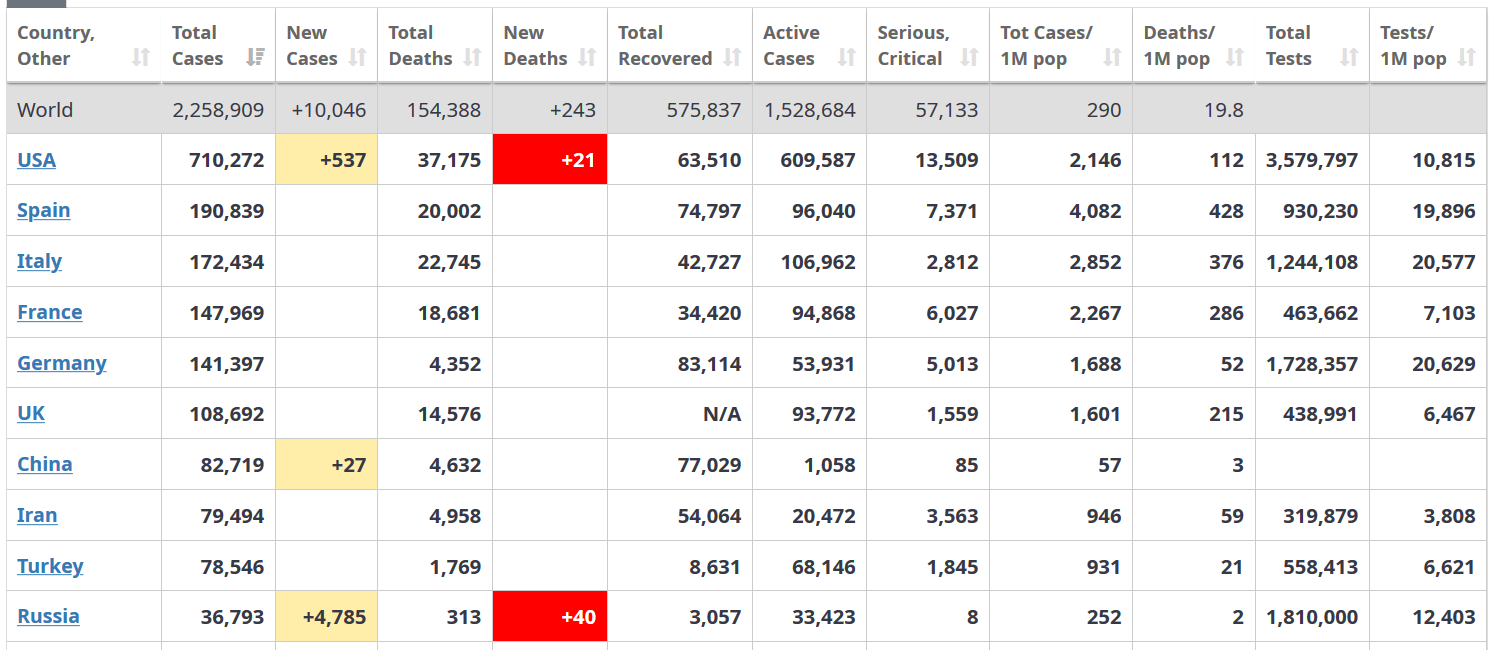The height and width of the screenshot is (650, 1494).
Task: Click World total recovered value 575,837
Action: click(704, 110)
